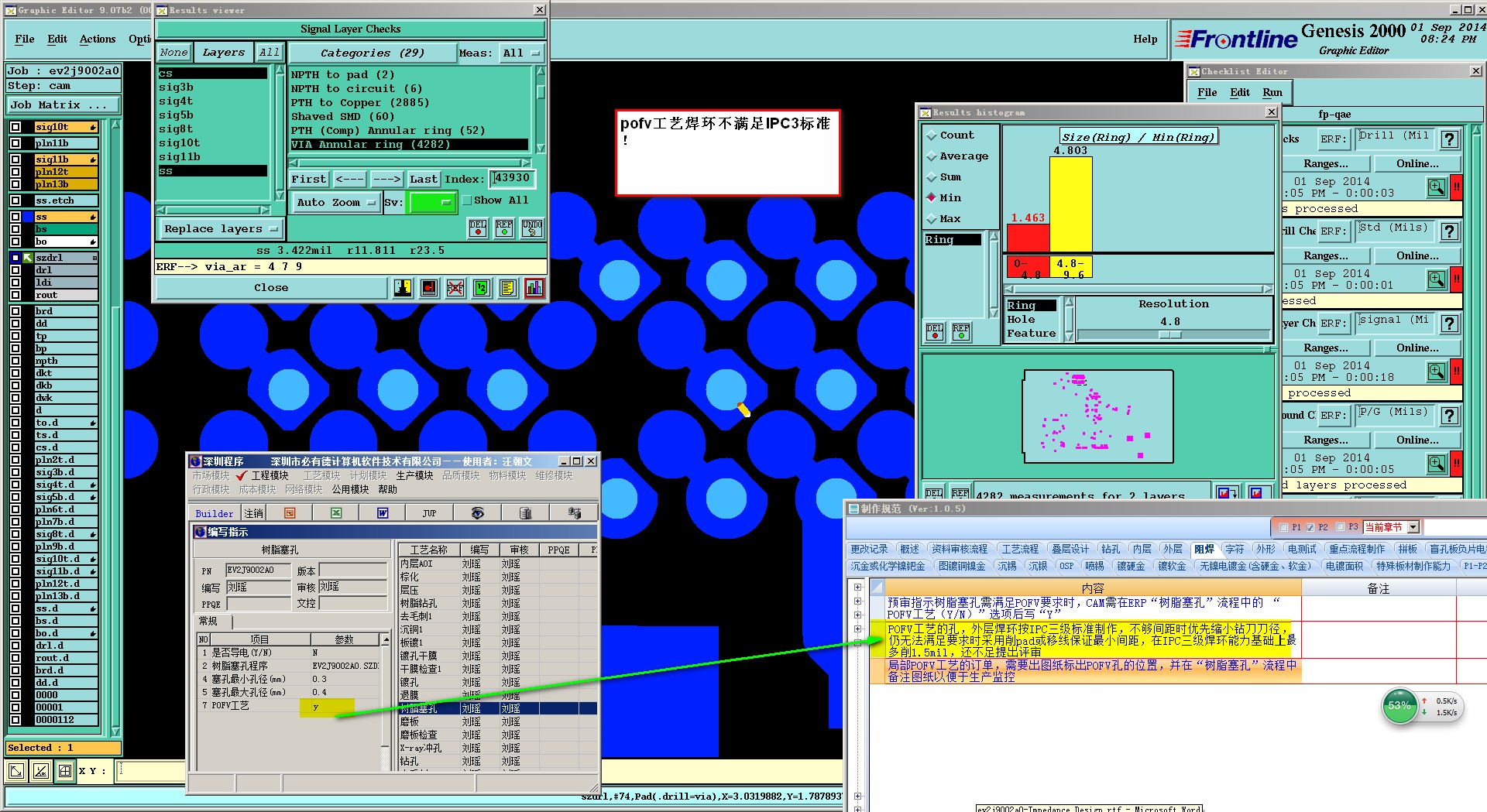
Task: Click the square tool icon at bottom-left of editor
Action: tap(16, 771)
